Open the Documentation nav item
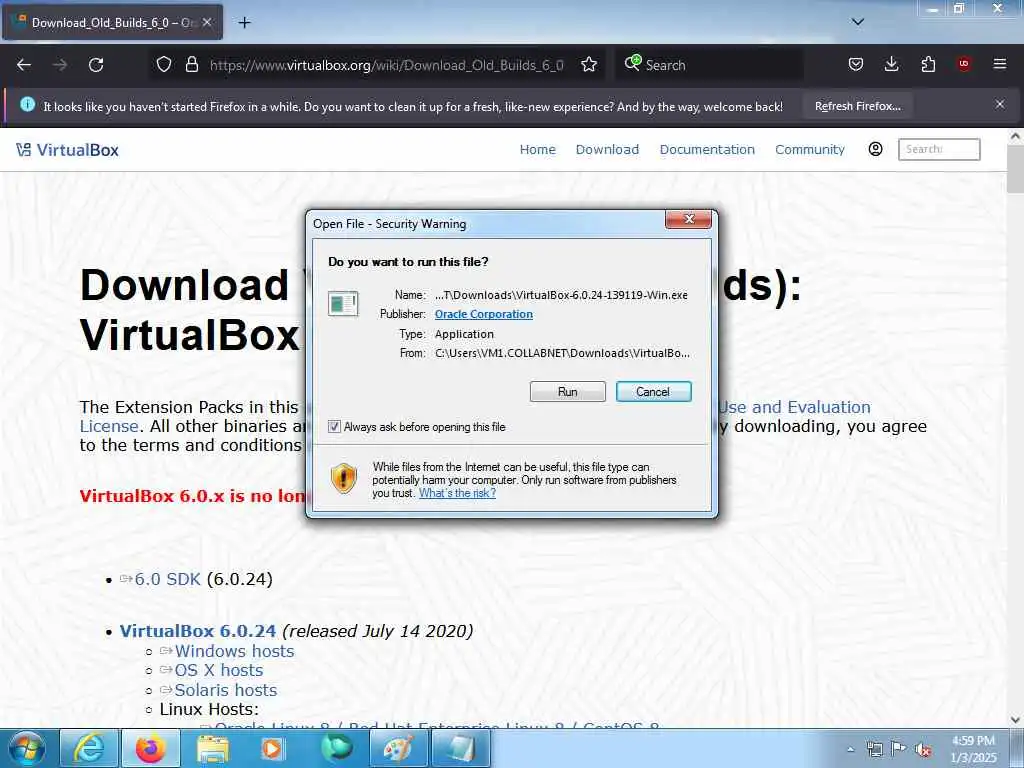 (x=707, y=150)
